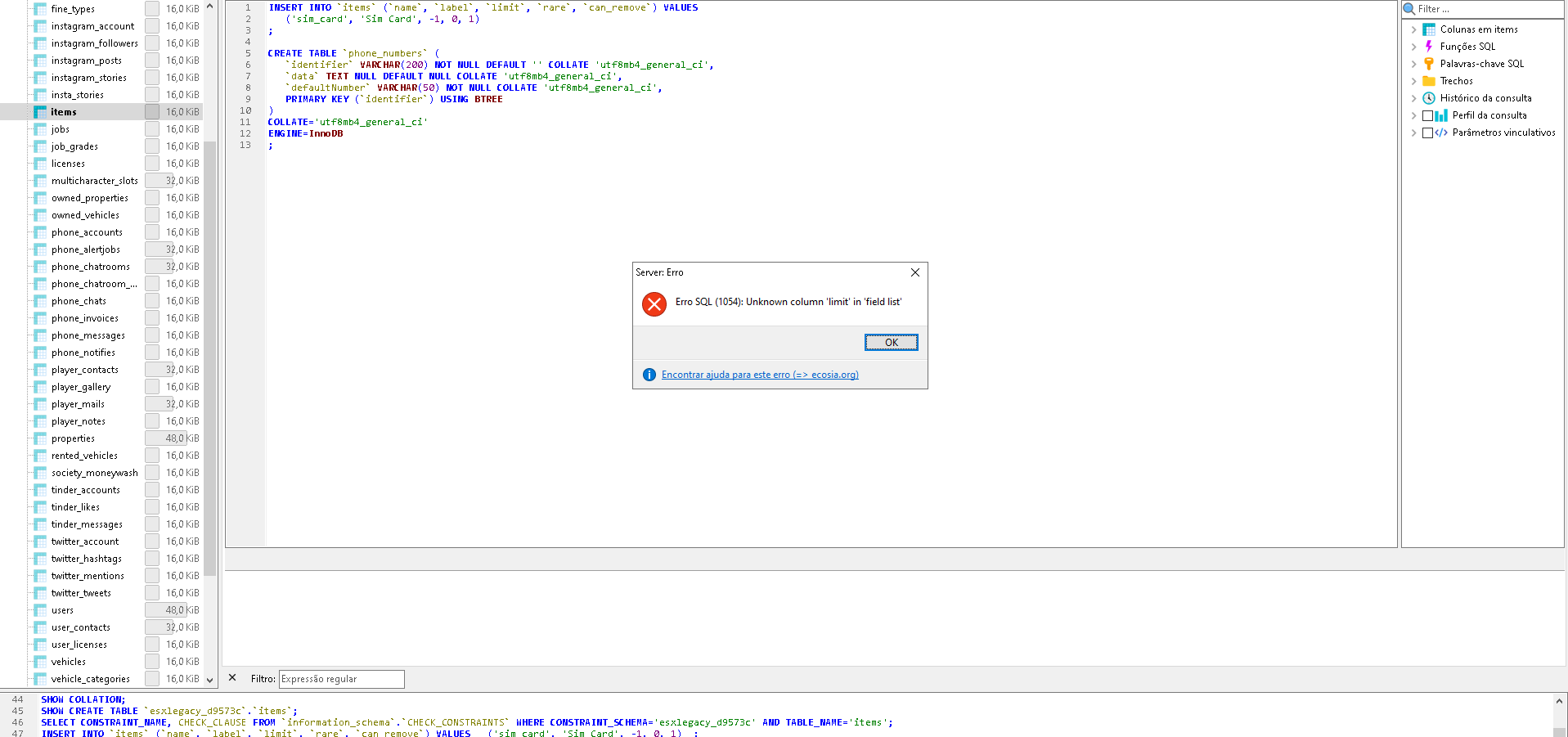
Task: Click the down arrow of the table list scrollbar
Action: (x=210, y=680)
